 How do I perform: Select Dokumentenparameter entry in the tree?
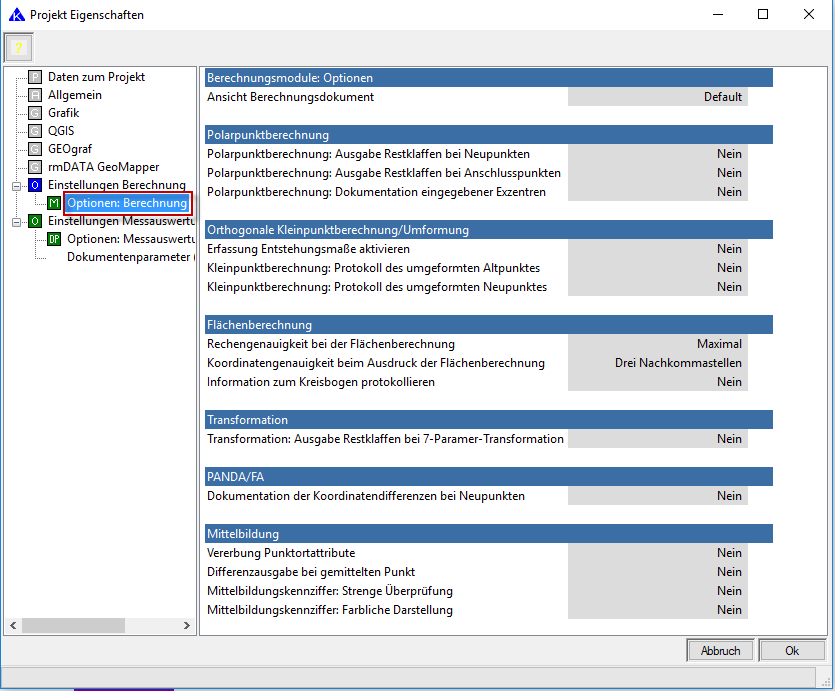(x=128, y=257)
